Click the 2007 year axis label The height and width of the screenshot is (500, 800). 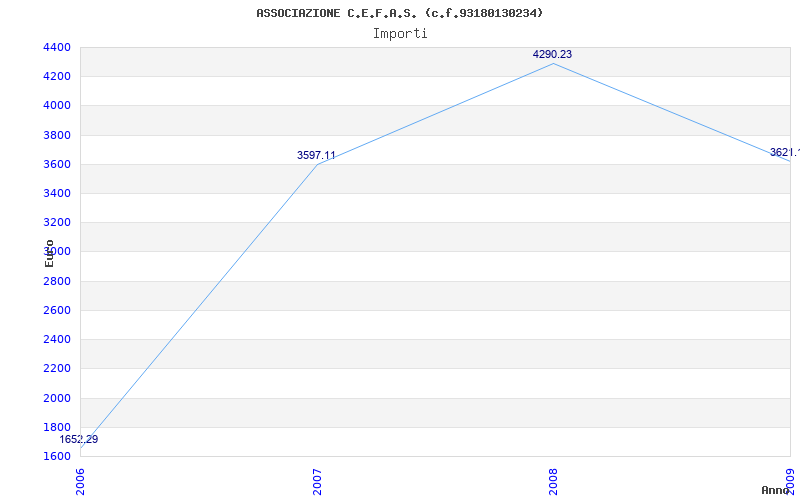(317, 482)
